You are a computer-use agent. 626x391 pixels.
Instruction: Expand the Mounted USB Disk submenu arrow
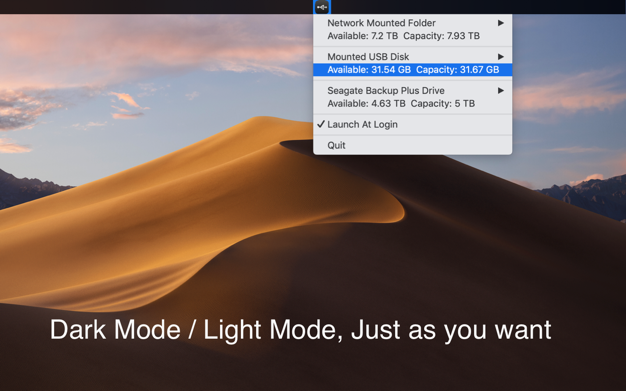[501, 57]
